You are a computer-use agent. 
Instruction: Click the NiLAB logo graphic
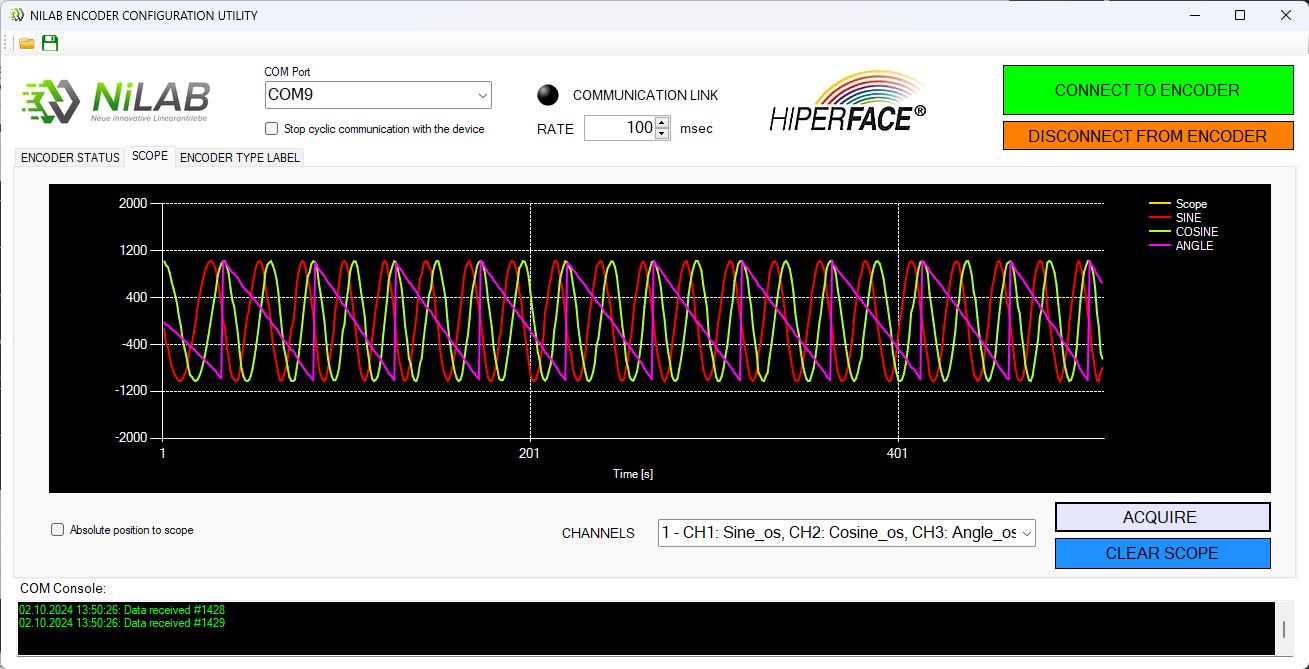click(115, 98)
